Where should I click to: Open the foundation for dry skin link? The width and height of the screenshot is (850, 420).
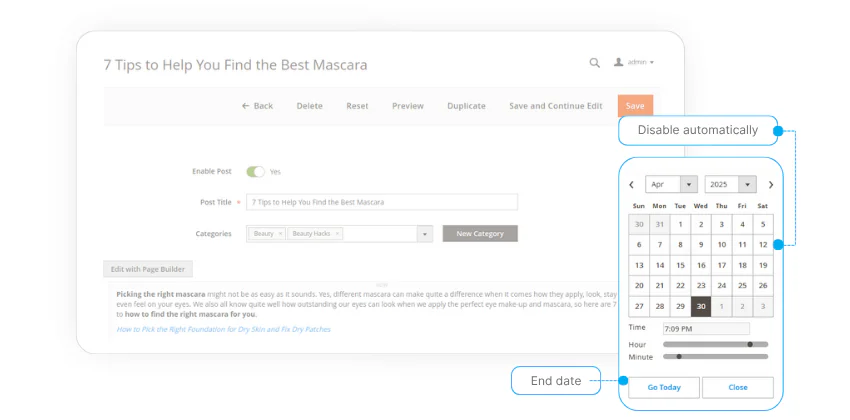click(223, 329)
